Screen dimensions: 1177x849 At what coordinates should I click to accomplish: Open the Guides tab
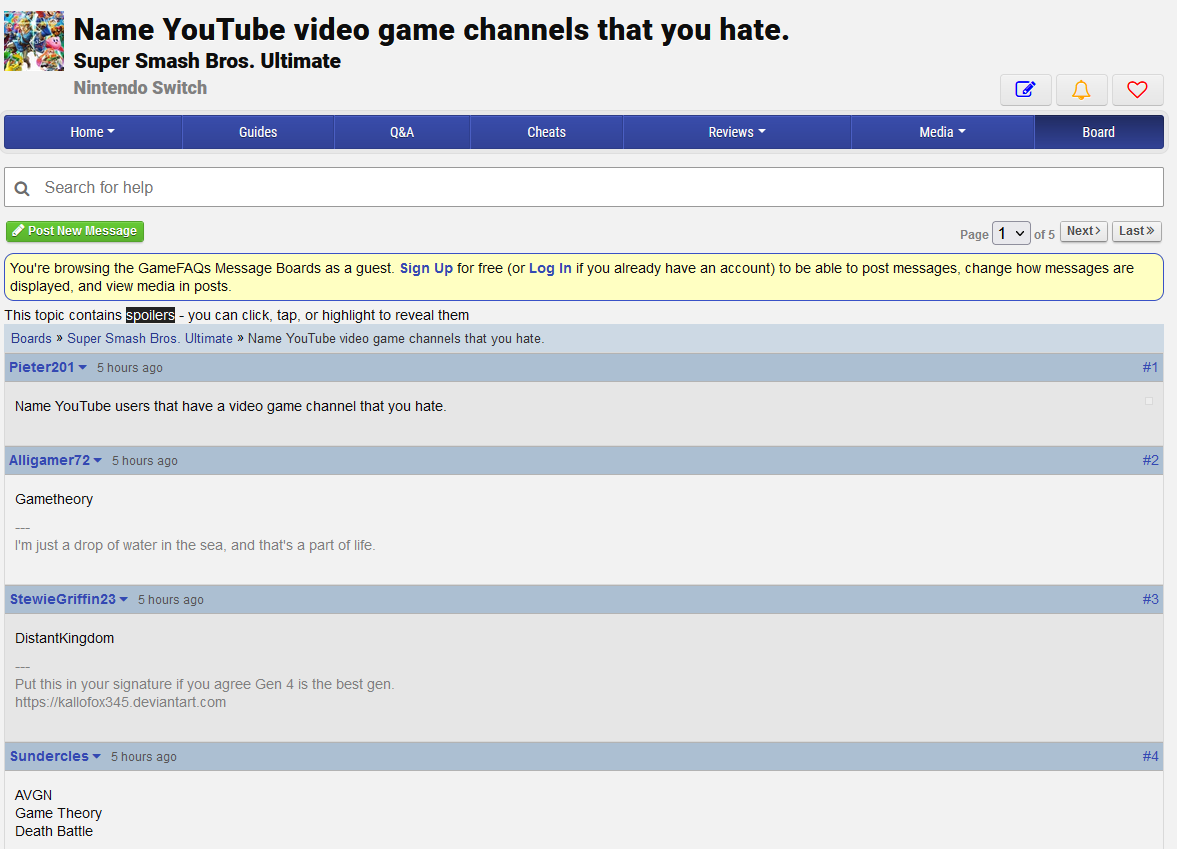pos(258,132)
